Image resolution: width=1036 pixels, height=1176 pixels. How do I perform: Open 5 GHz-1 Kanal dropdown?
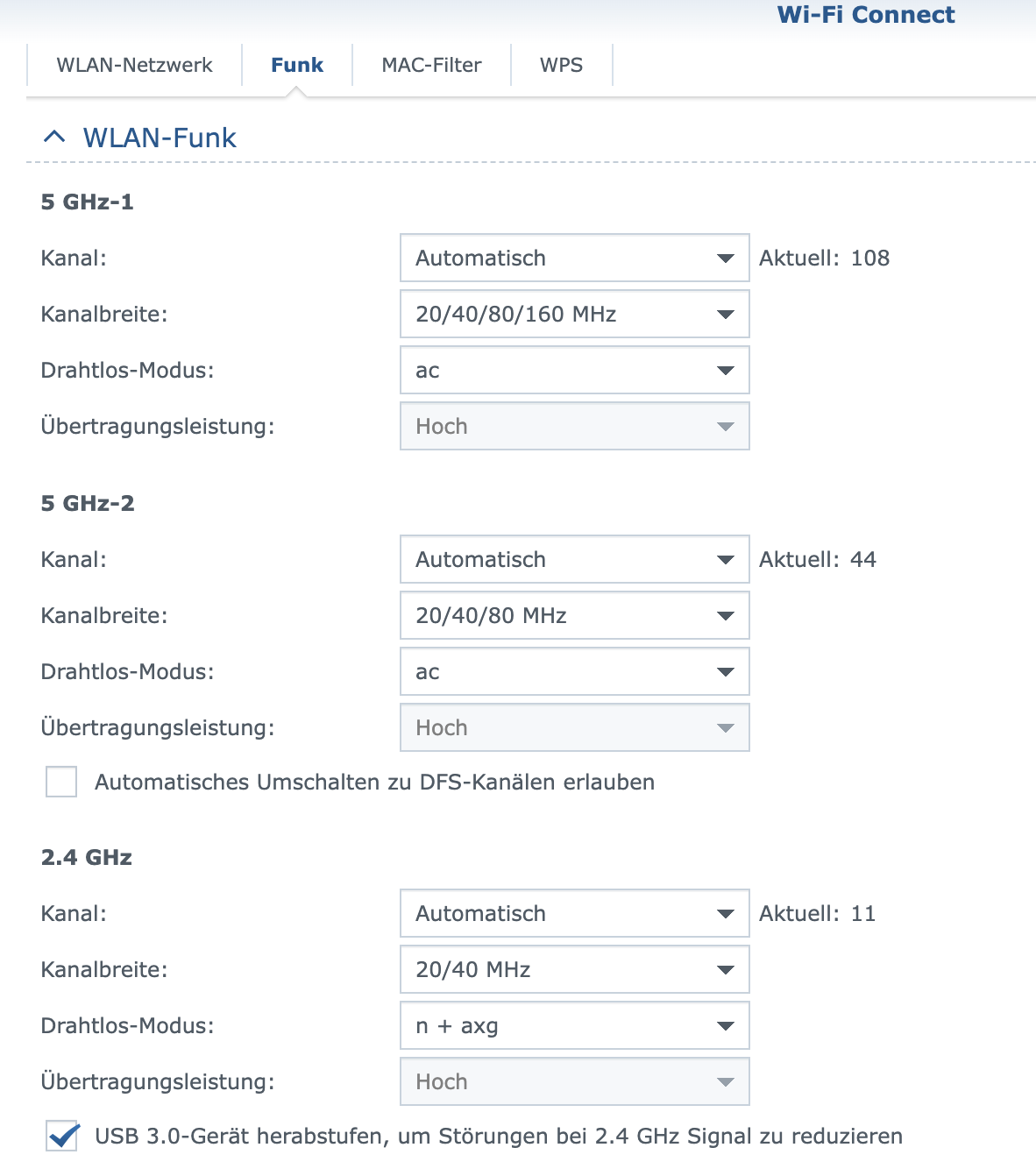click(x=574, y=259)
